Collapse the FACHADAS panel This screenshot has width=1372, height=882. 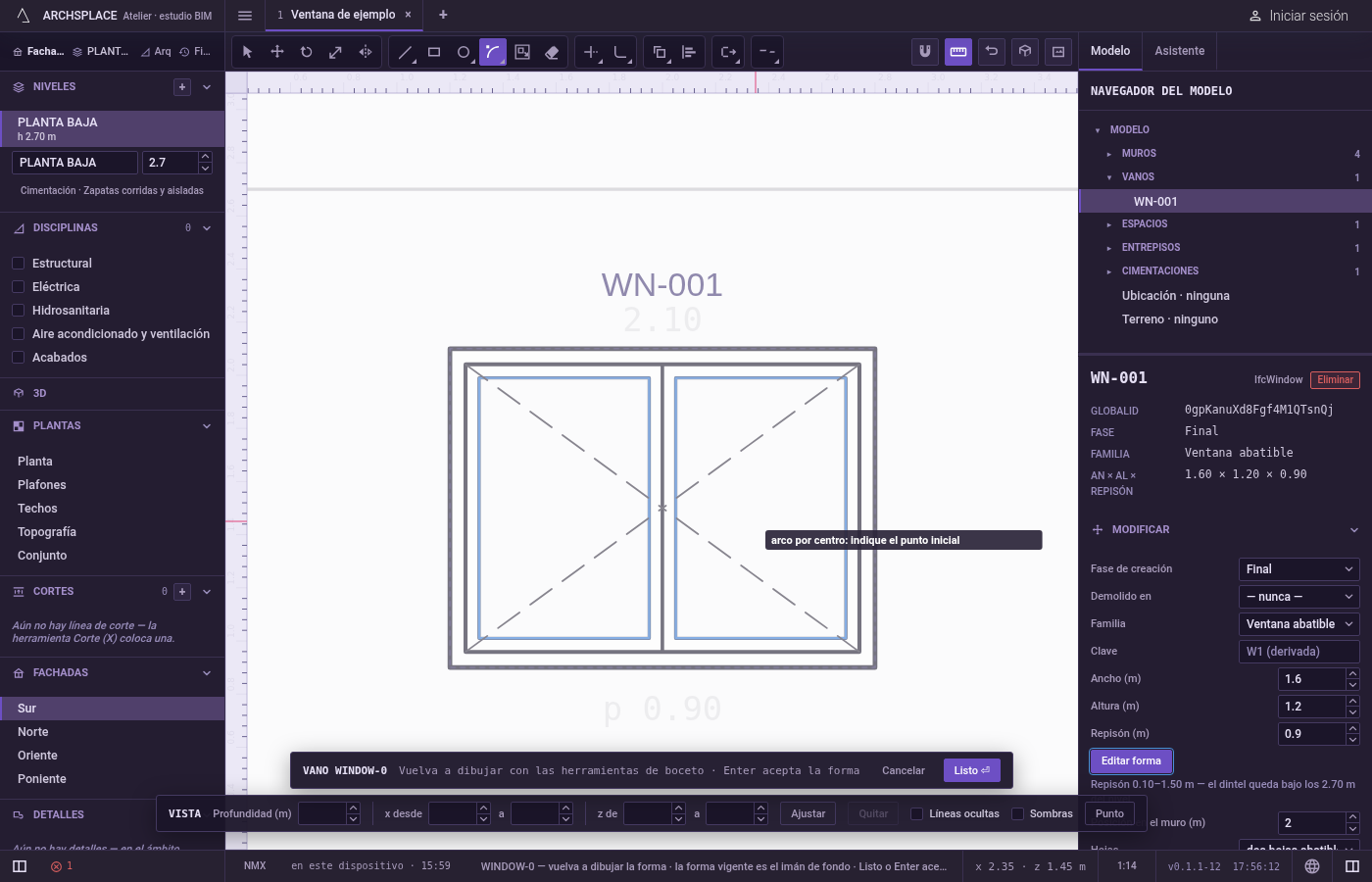207,673
